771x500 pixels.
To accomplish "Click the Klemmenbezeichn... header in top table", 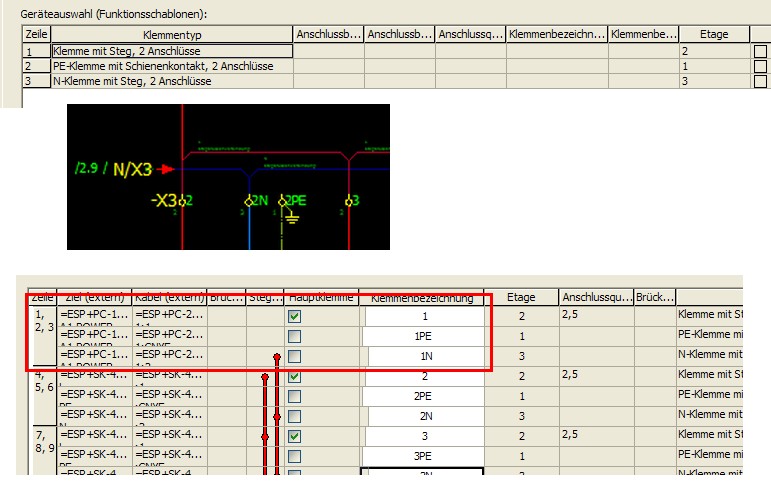I will tap(557, 34).
